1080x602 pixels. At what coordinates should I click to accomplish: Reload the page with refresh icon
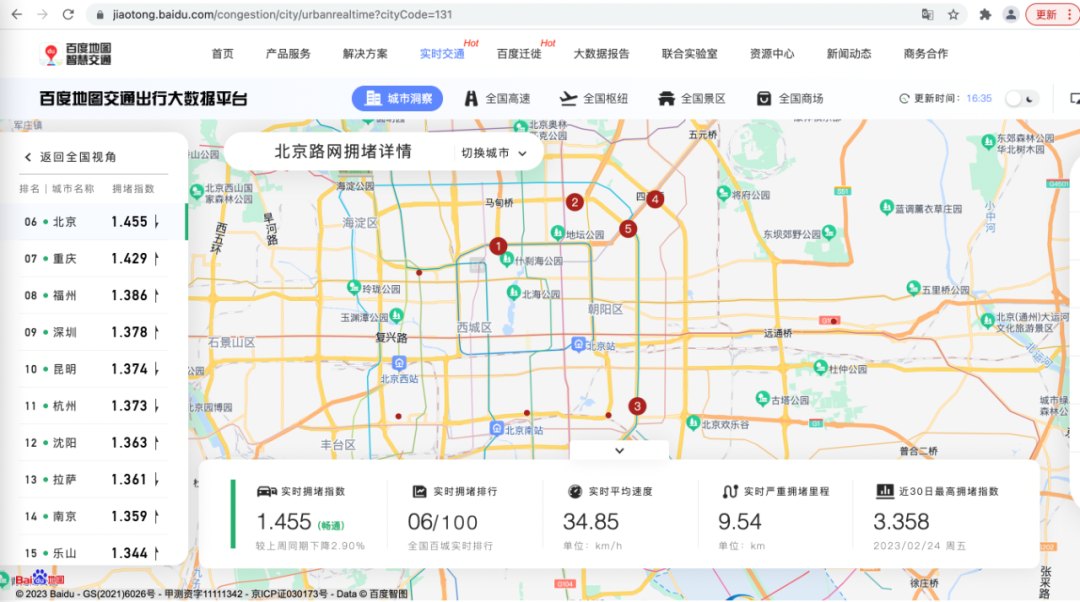pyautogui.click(x=68, y=14)
